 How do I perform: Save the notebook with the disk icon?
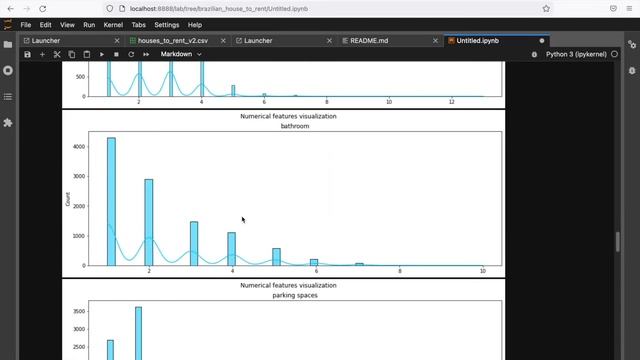[27, 54]
